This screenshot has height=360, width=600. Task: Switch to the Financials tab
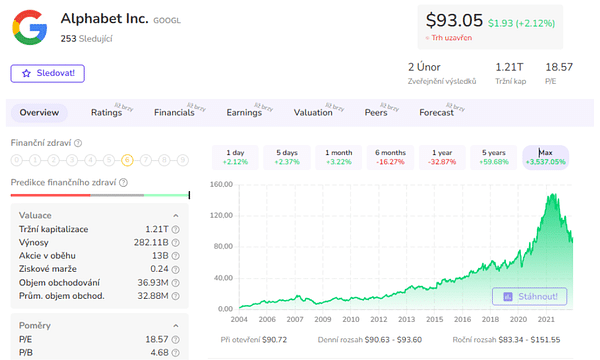(x=174, y=112)
